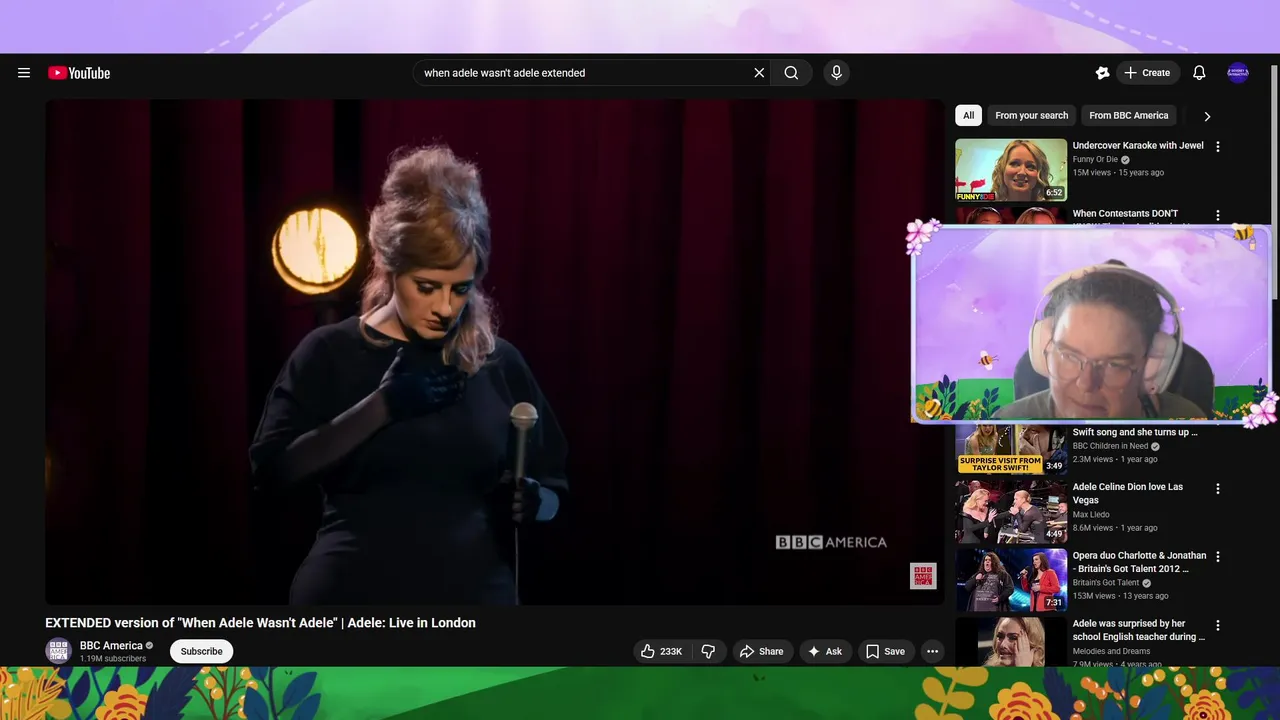Open more actions ellipsis under video
This screenshot has width=1280, height=720.
(x=932, y=651)
